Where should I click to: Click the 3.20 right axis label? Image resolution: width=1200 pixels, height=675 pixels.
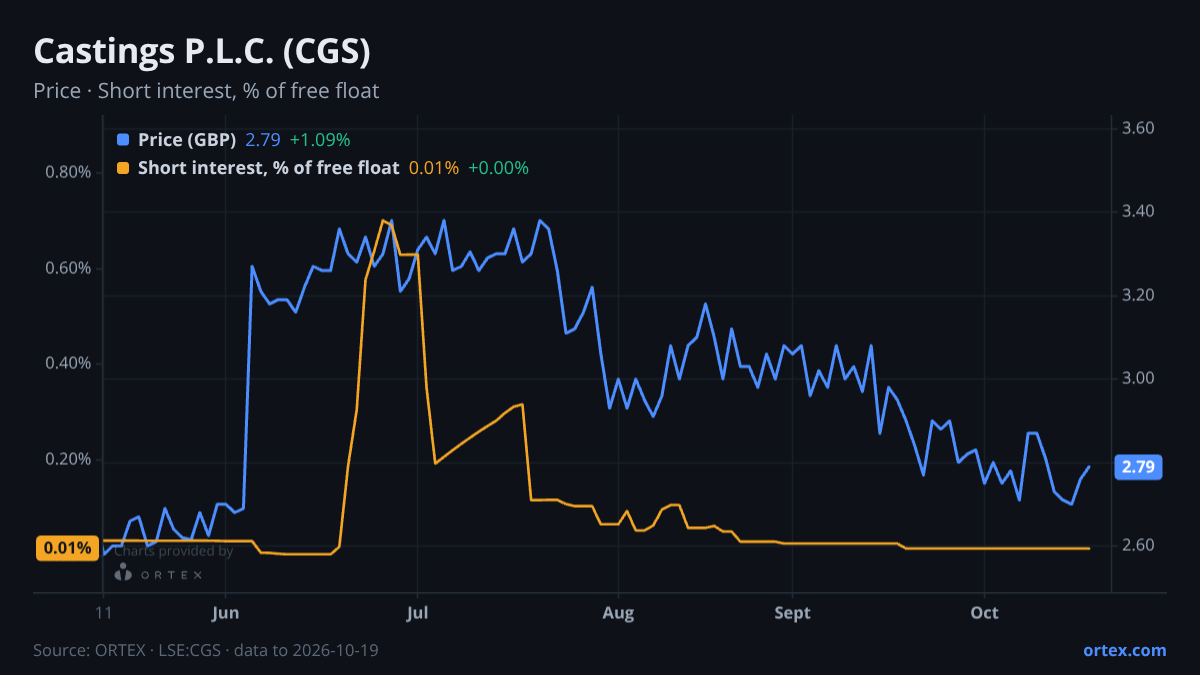(1139, 296)
